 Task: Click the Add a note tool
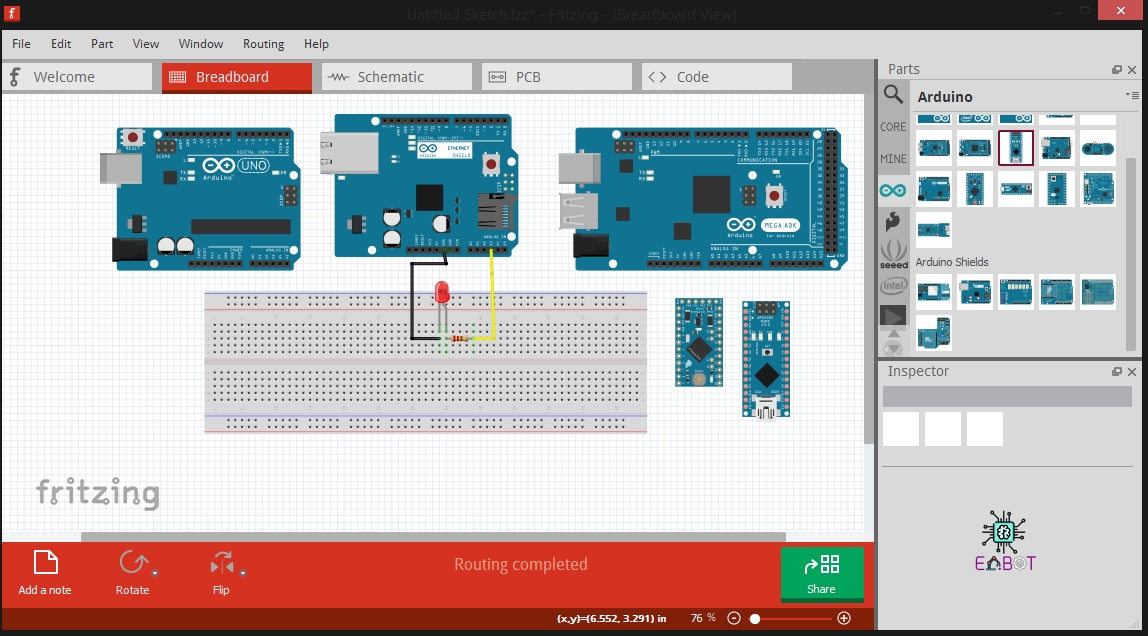coord(45,573)
